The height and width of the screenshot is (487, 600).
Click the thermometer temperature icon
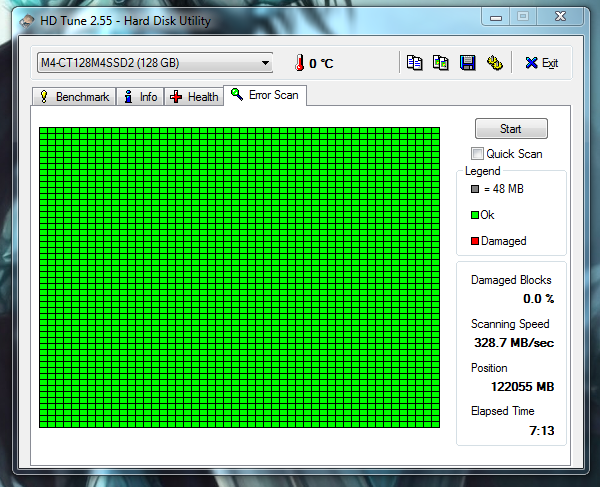(300, 63)
